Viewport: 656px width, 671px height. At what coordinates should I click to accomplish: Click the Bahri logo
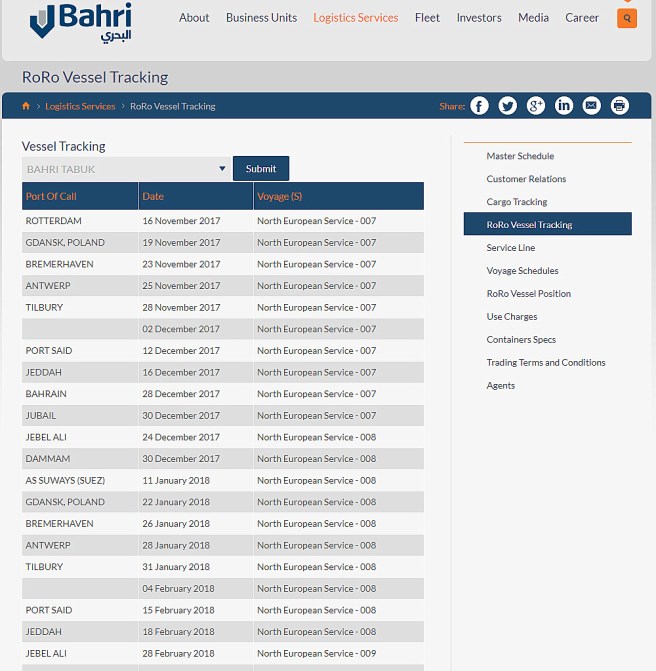pyautogui.click(x=81, y=22)
